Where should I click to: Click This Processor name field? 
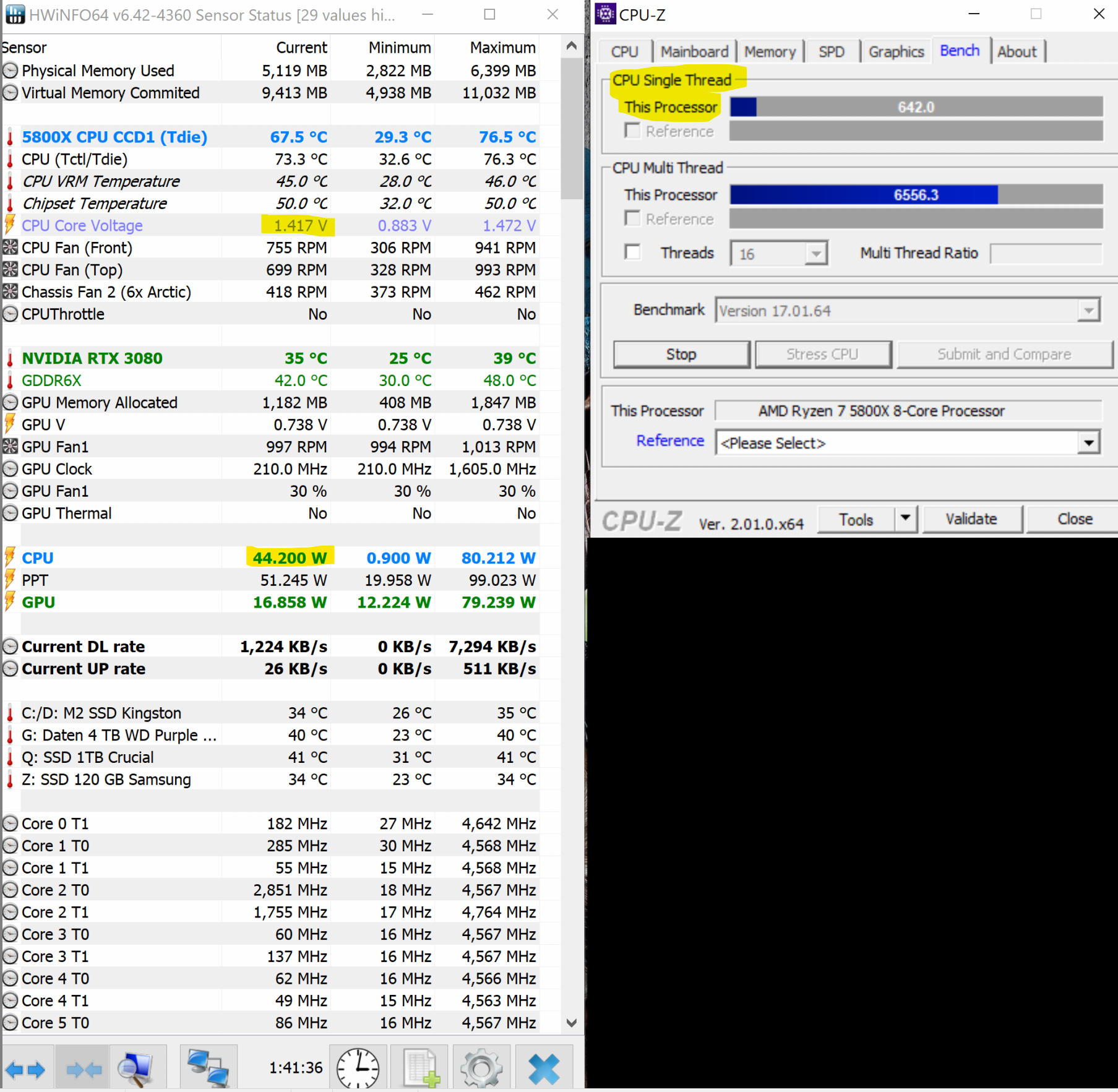(x=908, y=411)
